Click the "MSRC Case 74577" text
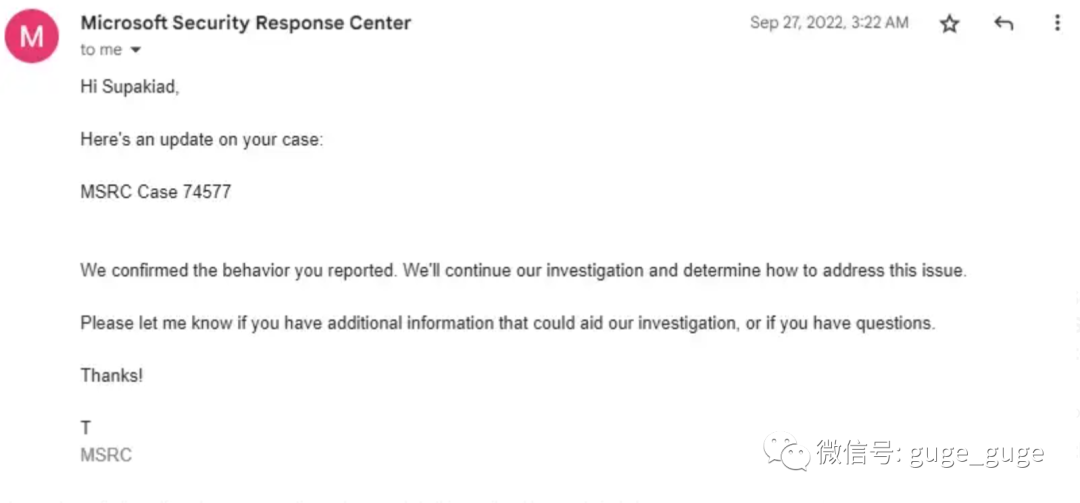This screenshot has height=503, width=1080. (x=156, y=192)
